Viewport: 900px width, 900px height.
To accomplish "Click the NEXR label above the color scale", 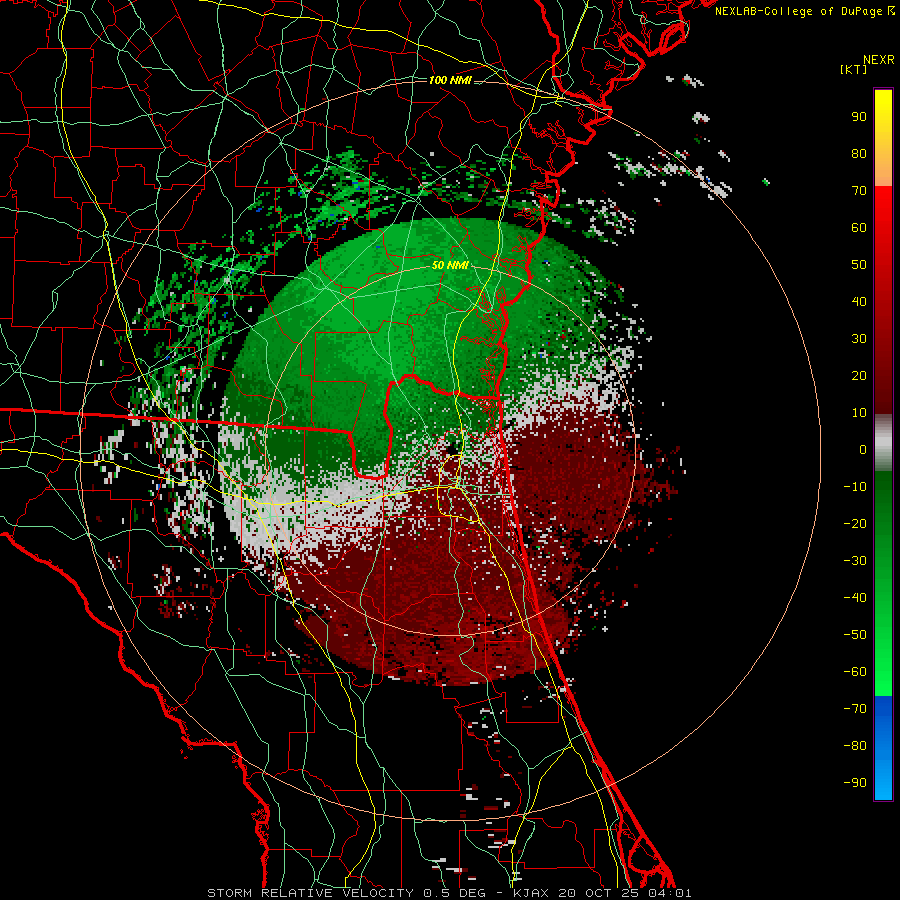I will click(878, 60).
